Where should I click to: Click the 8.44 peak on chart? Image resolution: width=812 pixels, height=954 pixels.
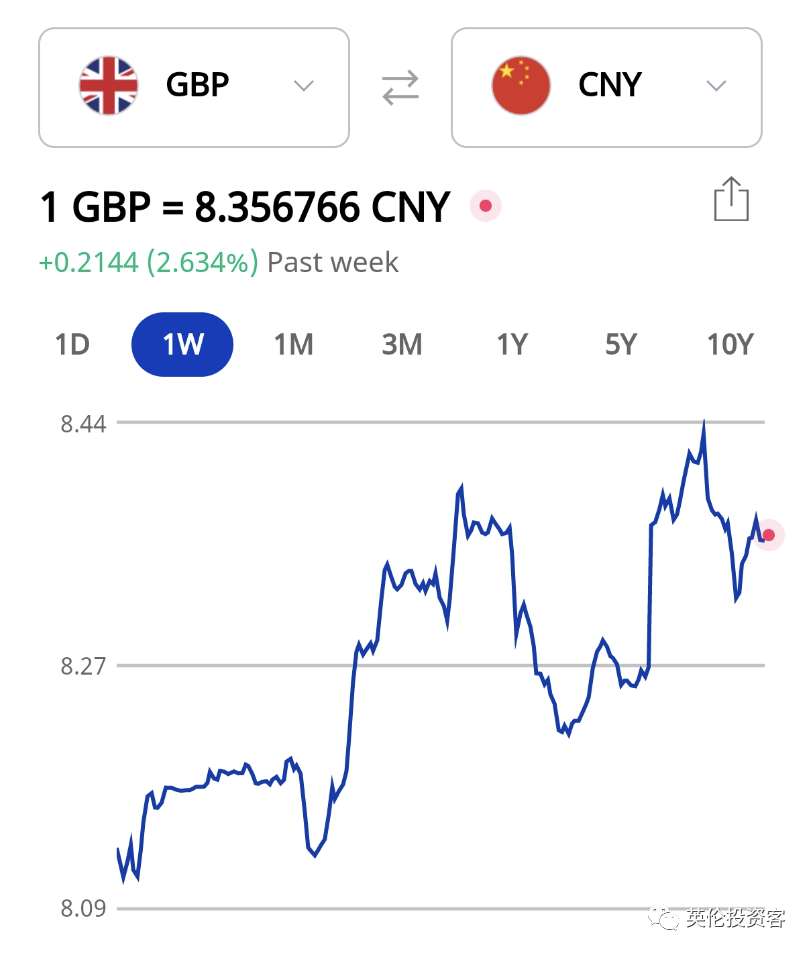(704, 423)
